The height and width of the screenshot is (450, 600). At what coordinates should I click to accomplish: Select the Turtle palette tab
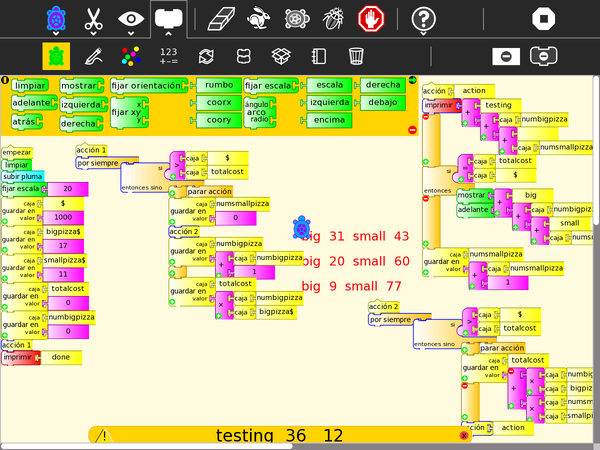pos(57,56)
